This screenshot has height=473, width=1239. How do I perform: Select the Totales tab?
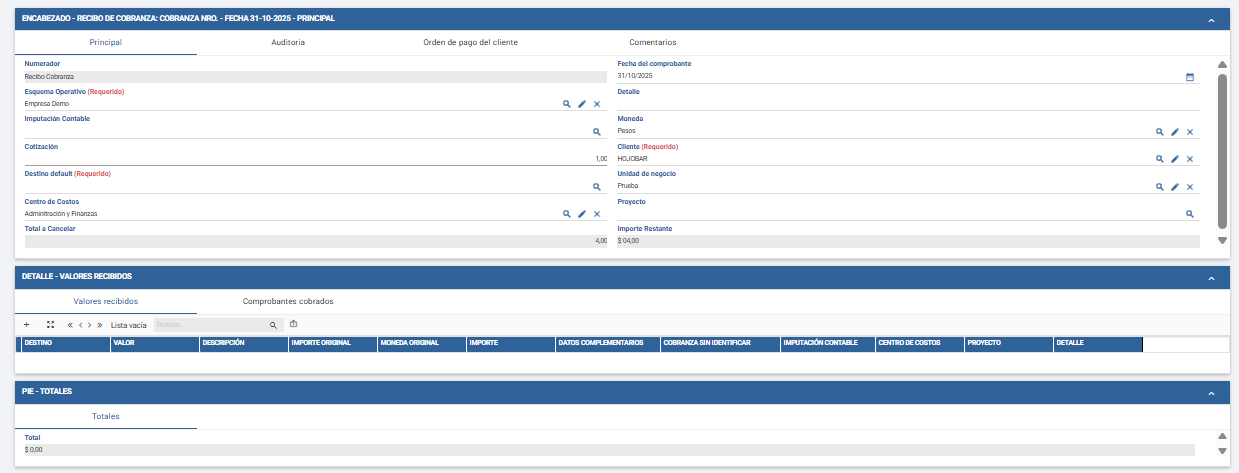click(x=106, y=416)
